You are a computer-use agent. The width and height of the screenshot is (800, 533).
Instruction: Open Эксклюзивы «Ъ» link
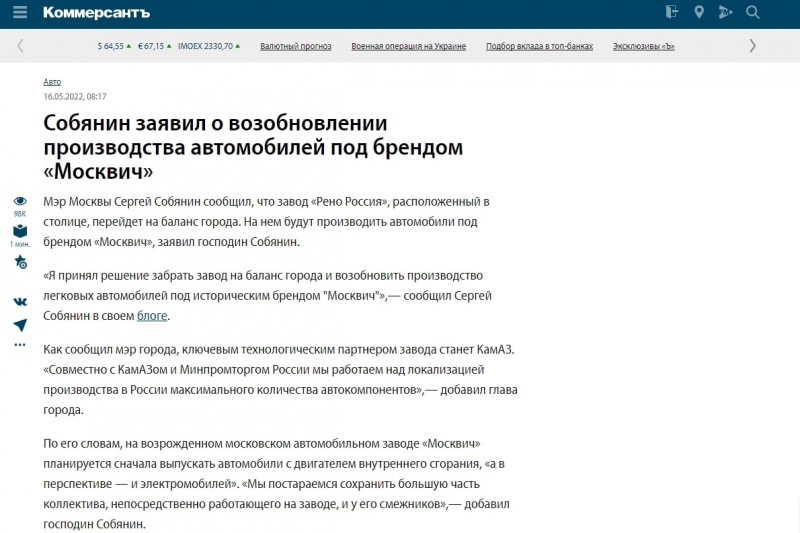tap(643, 46)
